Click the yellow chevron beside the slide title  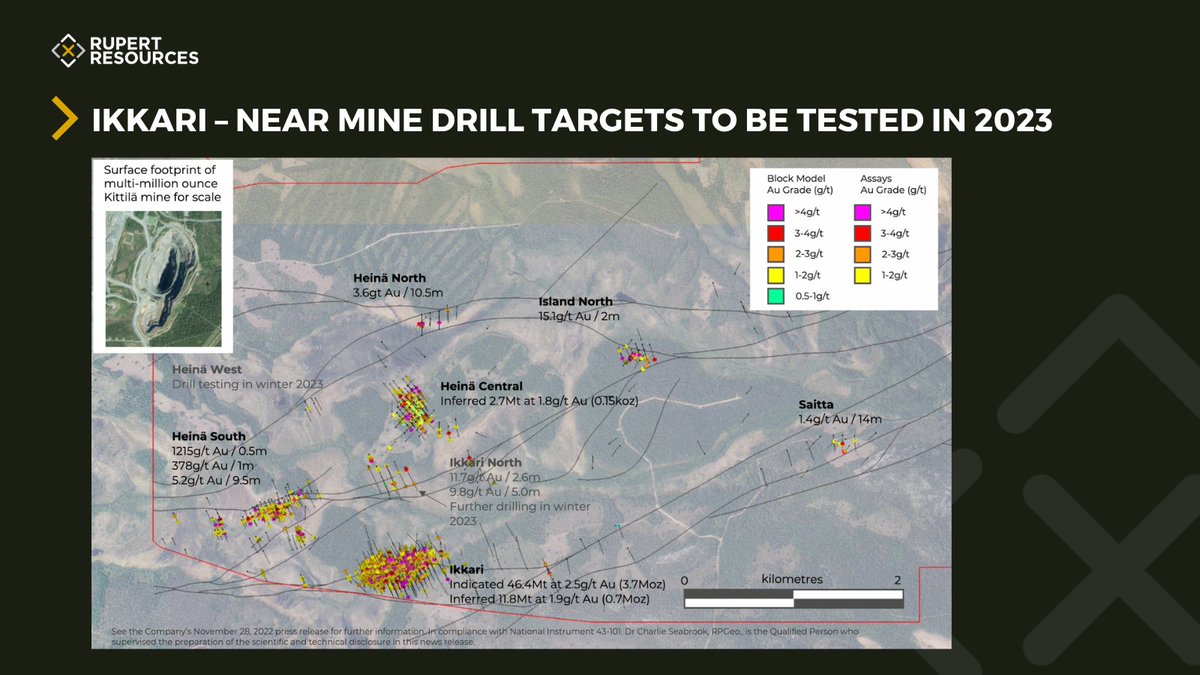[x=65, y=120]
